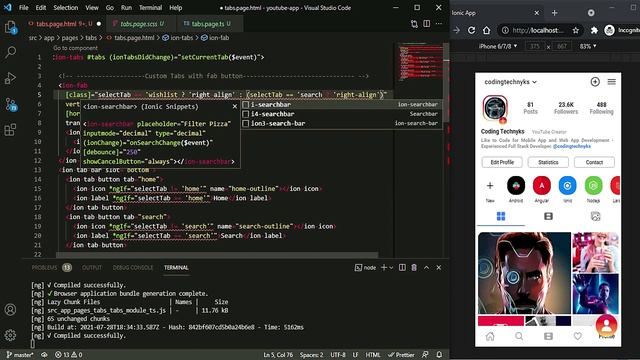The height and width of the screenshot is (360, 640).
Task: Click feedback icon in status bar
Action: pos(425,355)
